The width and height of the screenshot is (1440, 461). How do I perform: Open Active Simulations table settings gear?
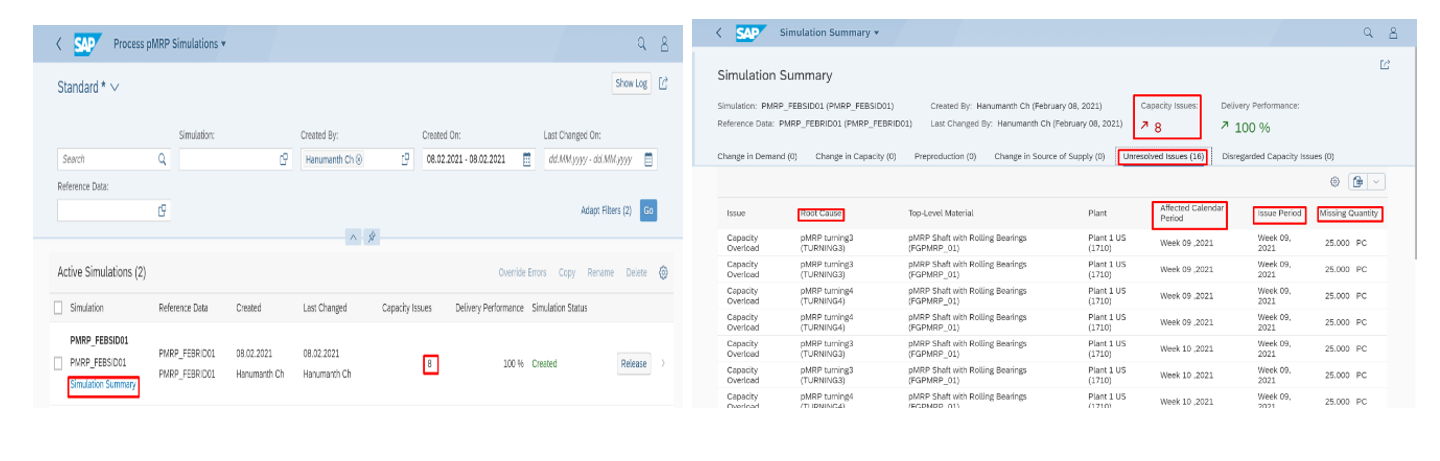[x=664, y=272]
